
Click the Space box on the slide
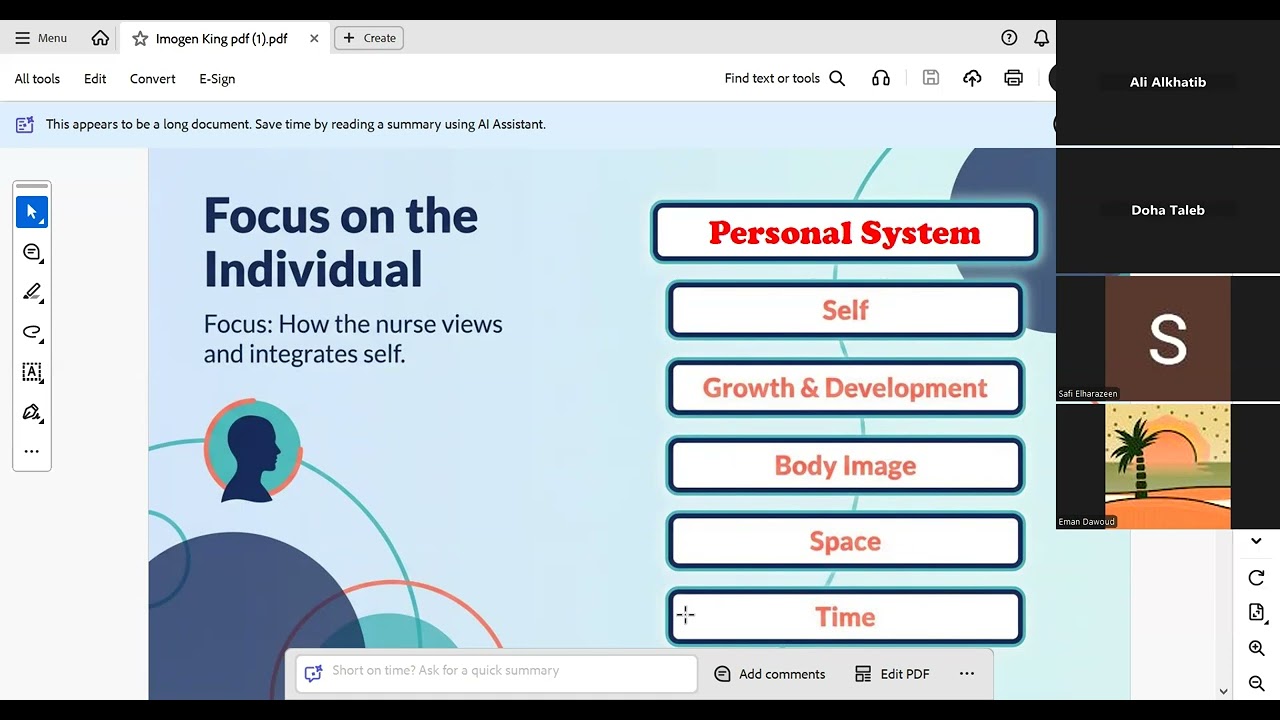845,541
